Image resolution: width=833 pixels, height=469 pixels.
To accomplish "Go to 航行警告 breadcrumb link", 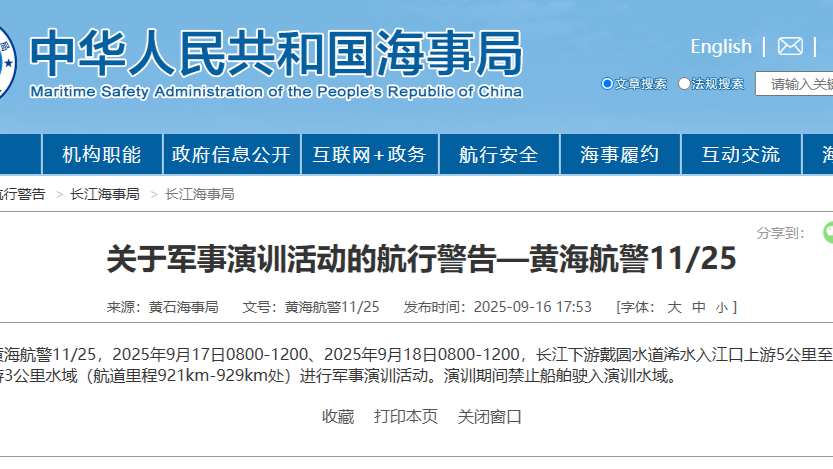I will (22, 194).
